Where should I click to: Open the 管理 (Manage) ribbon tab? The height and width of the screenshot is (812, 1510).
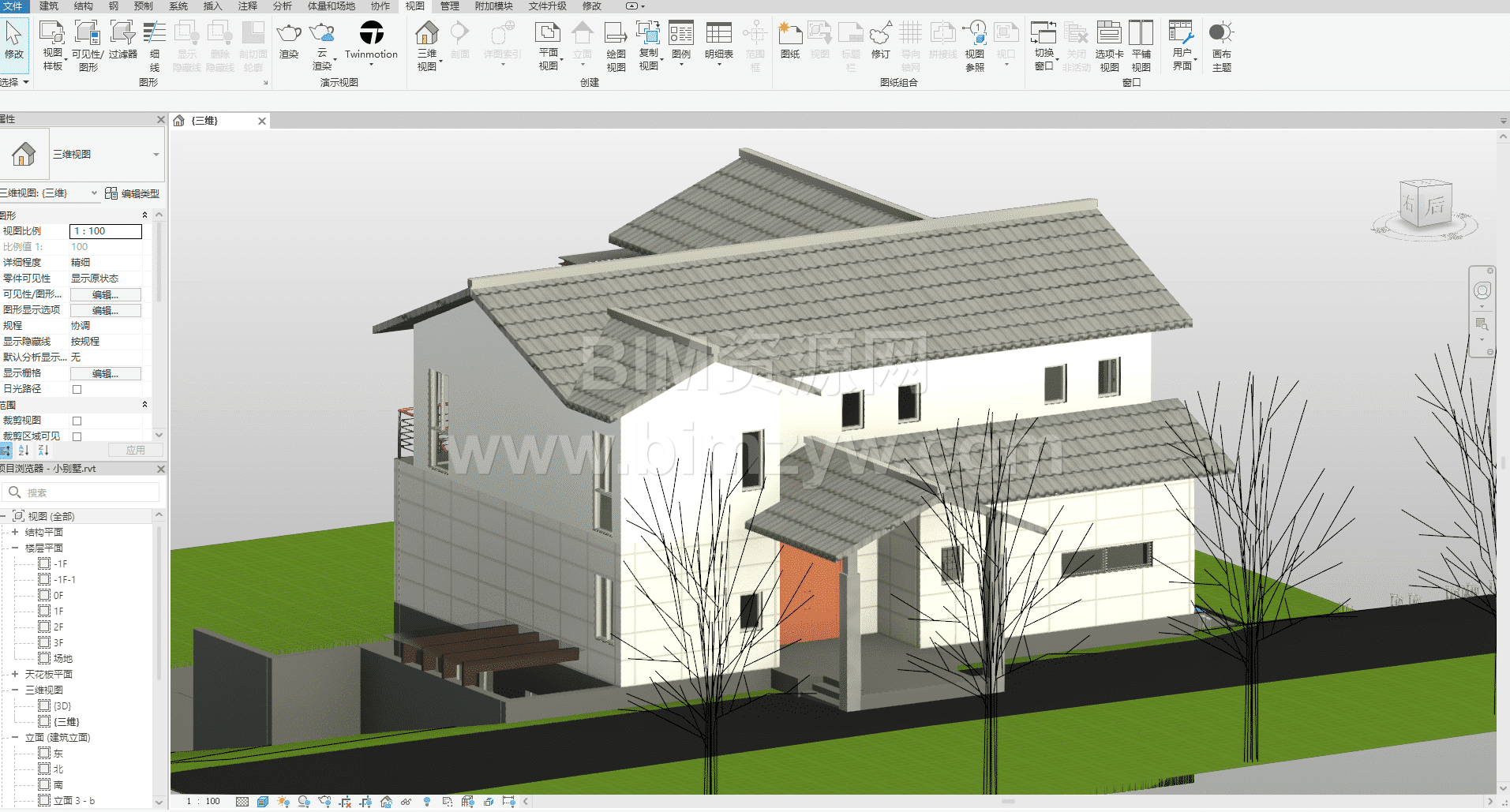click(450, 6)
